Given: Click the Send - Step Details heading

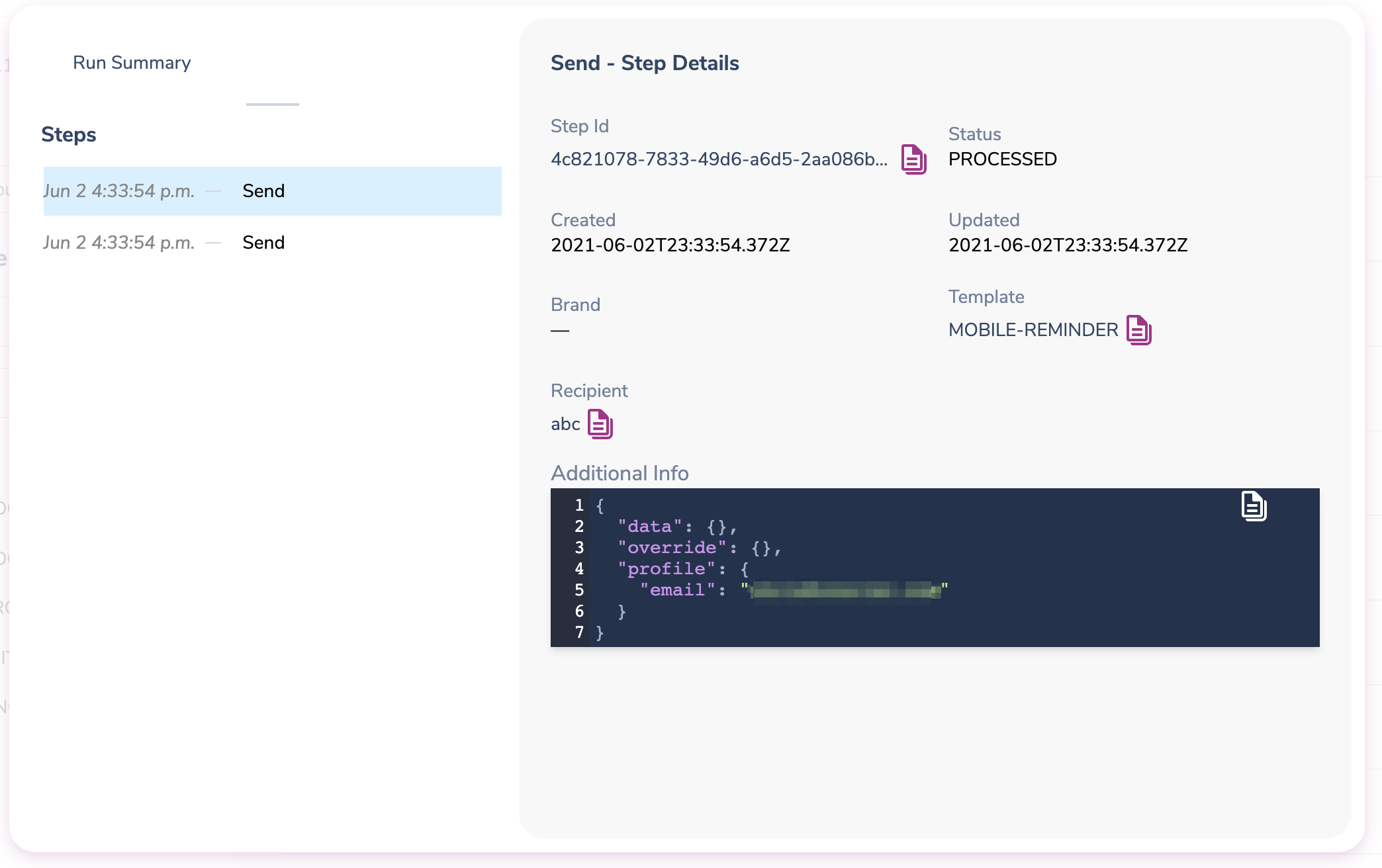Looking at the screenshot, I should 645,64.
